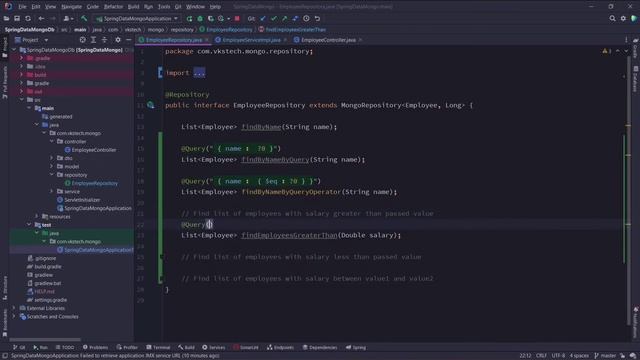Open the Dependencies tool window
Screen dimensions: 640x360
click(320, 347)
